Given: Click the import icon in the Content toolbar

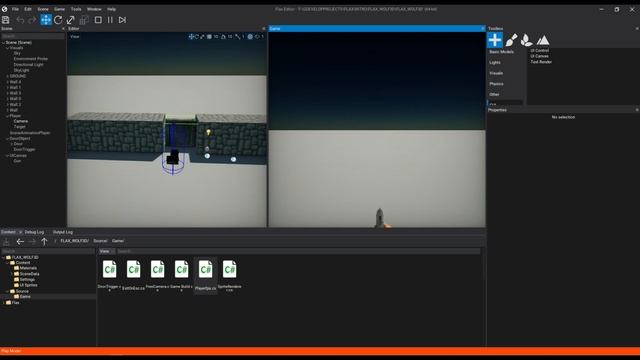Looking at the screenshot, I should click(x=6, y=242).
